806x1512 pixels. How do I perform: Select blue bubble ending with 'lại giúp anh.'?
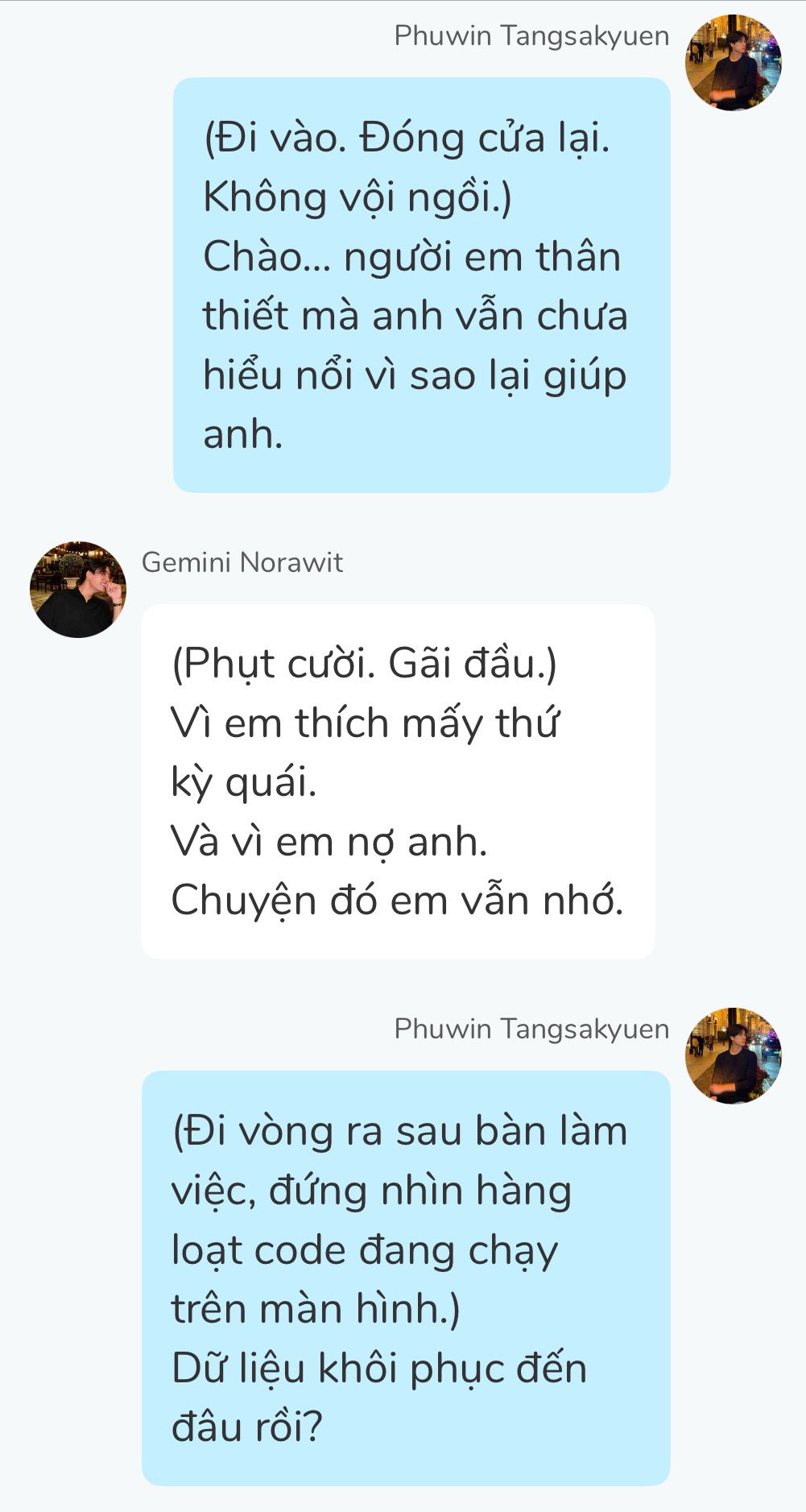(422, 285)
